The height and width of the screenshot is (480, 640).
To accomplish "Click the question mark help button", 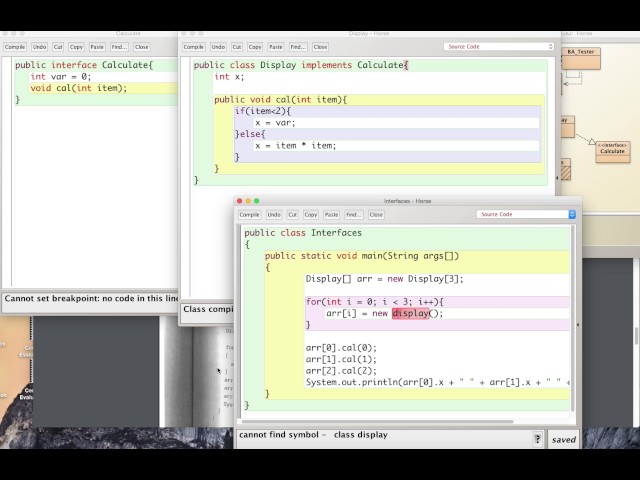I will pos(538,439).
